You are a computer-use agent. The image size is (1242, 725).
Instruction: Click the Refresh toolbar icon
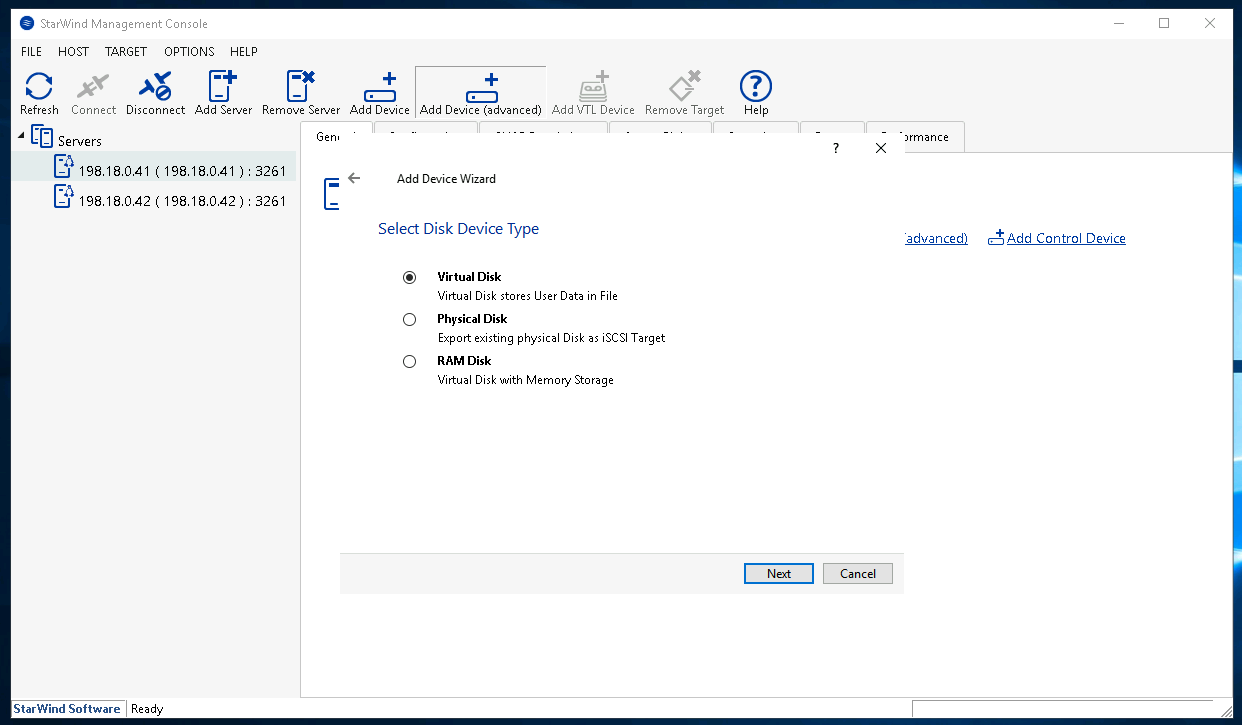click(39, 93)
